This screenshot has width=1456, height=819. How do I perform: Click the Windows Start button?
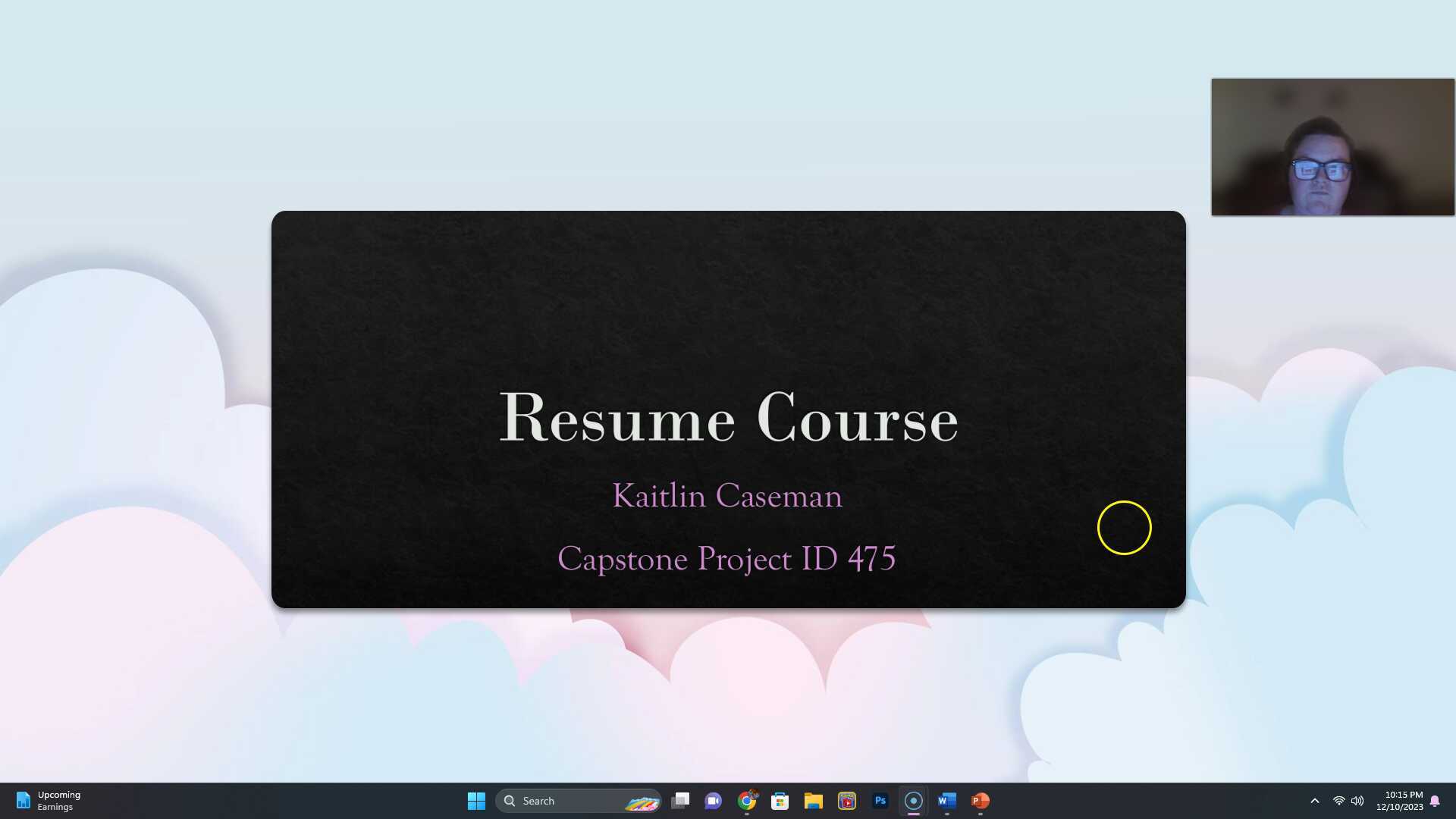point(476,801)
